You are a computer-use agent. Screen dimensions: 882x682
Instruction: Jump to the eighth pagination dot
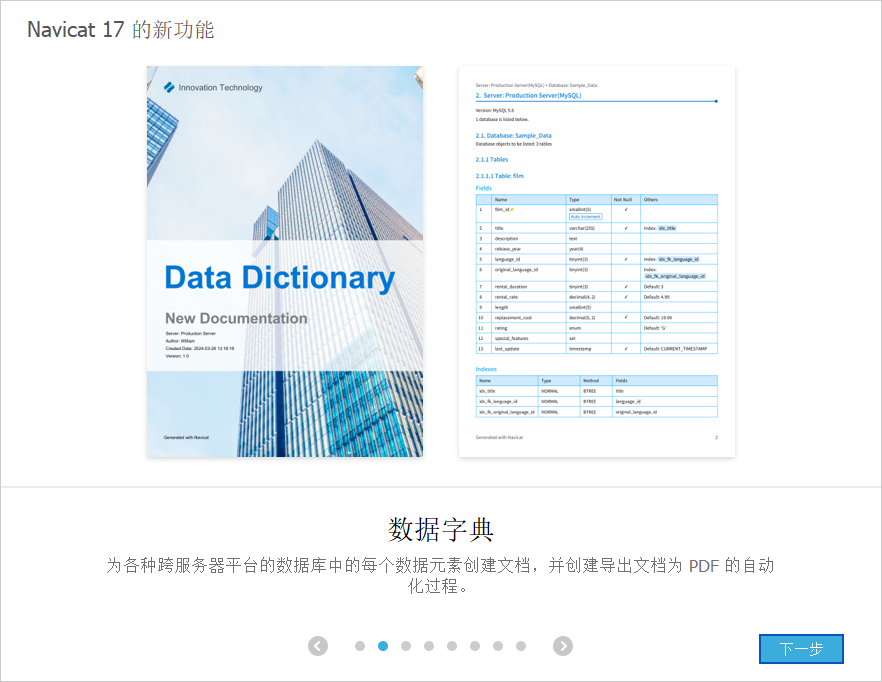pyautogui.click(x=521, y=646)
